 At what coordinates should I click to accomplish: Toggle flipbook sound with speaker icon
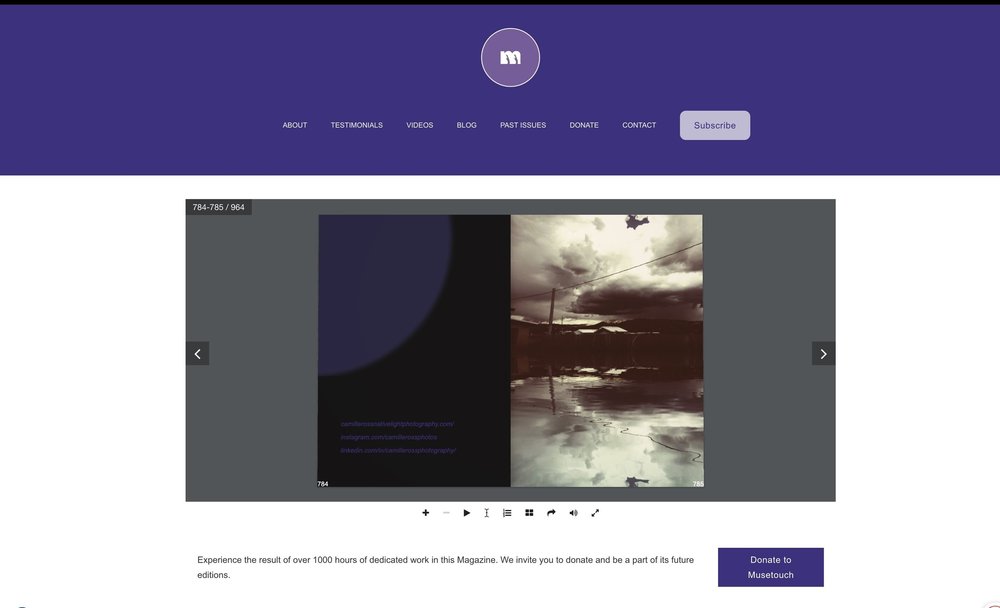click(x=573, y=513)
